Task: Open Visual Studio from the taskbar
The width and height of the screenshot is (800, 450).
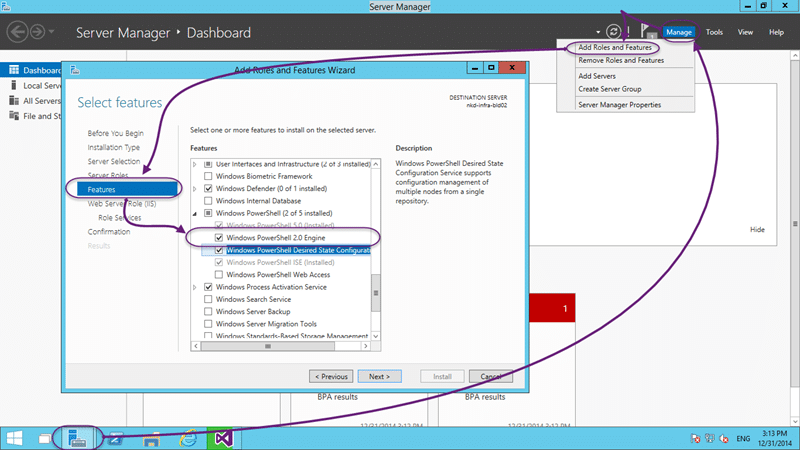Action: click(x=223, y=438)
